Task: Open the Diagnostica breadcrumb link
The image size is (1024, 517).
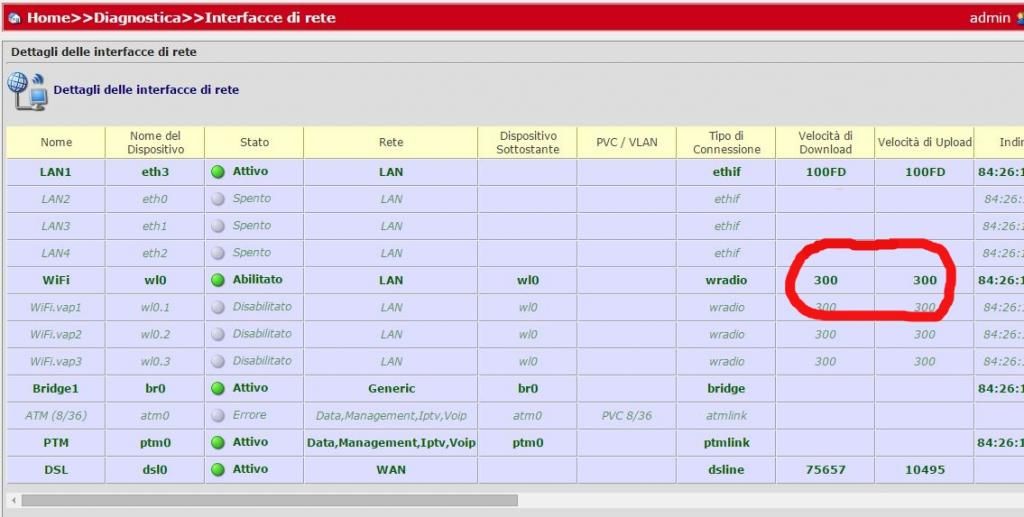Action: coord(139,18)
